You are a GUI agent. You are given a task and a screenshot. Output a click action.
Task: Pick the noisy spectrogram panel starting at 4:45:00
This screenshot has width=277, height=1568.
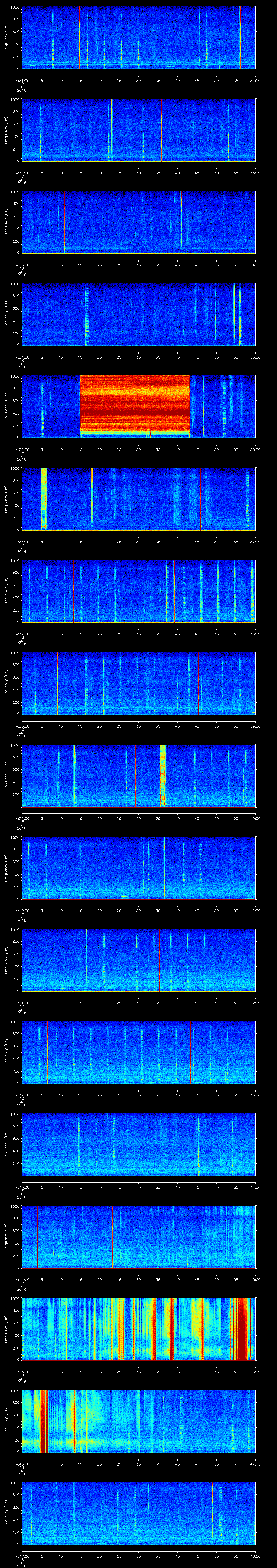click(x=139, y=1329)
